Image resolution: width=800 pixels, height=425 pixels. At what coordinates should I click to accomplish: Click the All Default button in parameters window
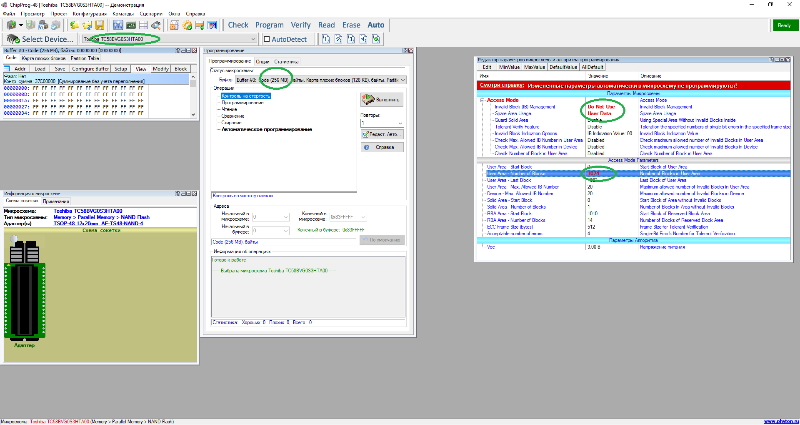pos(593,67)
